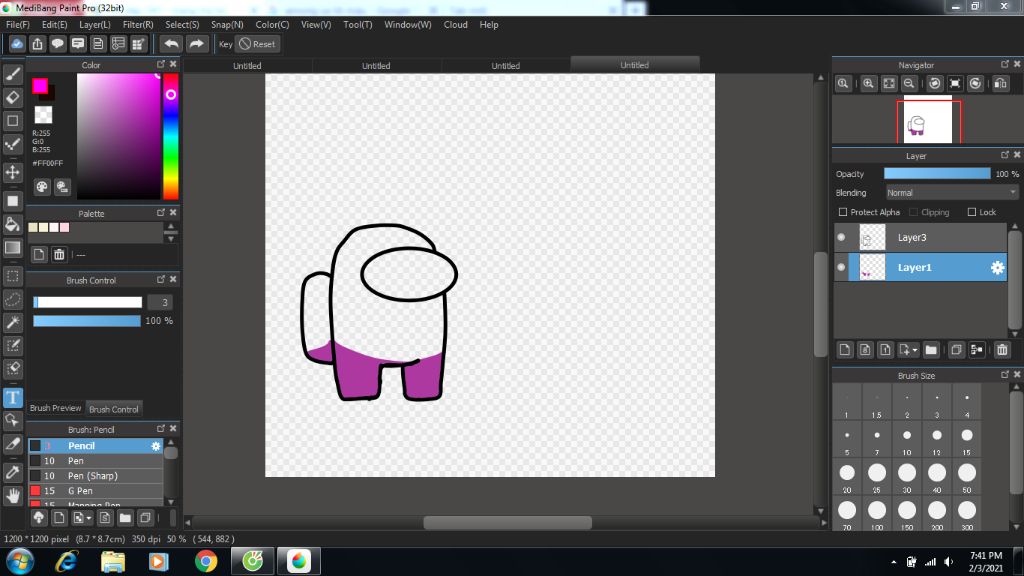Select the Bucket fill tool
Viewport: 1024px width, 576px height.
coord(12,224)
